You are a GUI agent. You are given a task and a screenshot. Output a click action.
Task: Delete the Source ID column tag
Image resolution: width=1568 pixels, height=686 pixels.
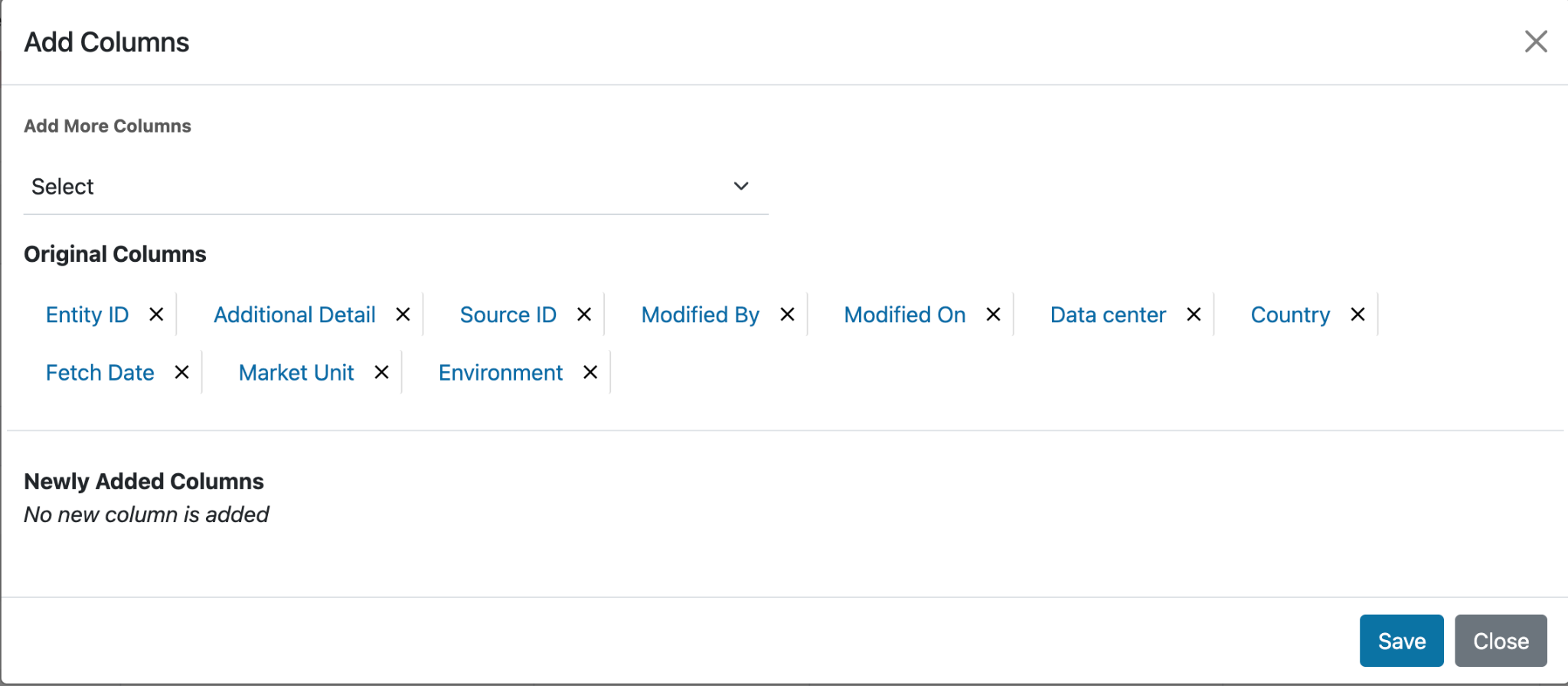click(x=584, y=315)
